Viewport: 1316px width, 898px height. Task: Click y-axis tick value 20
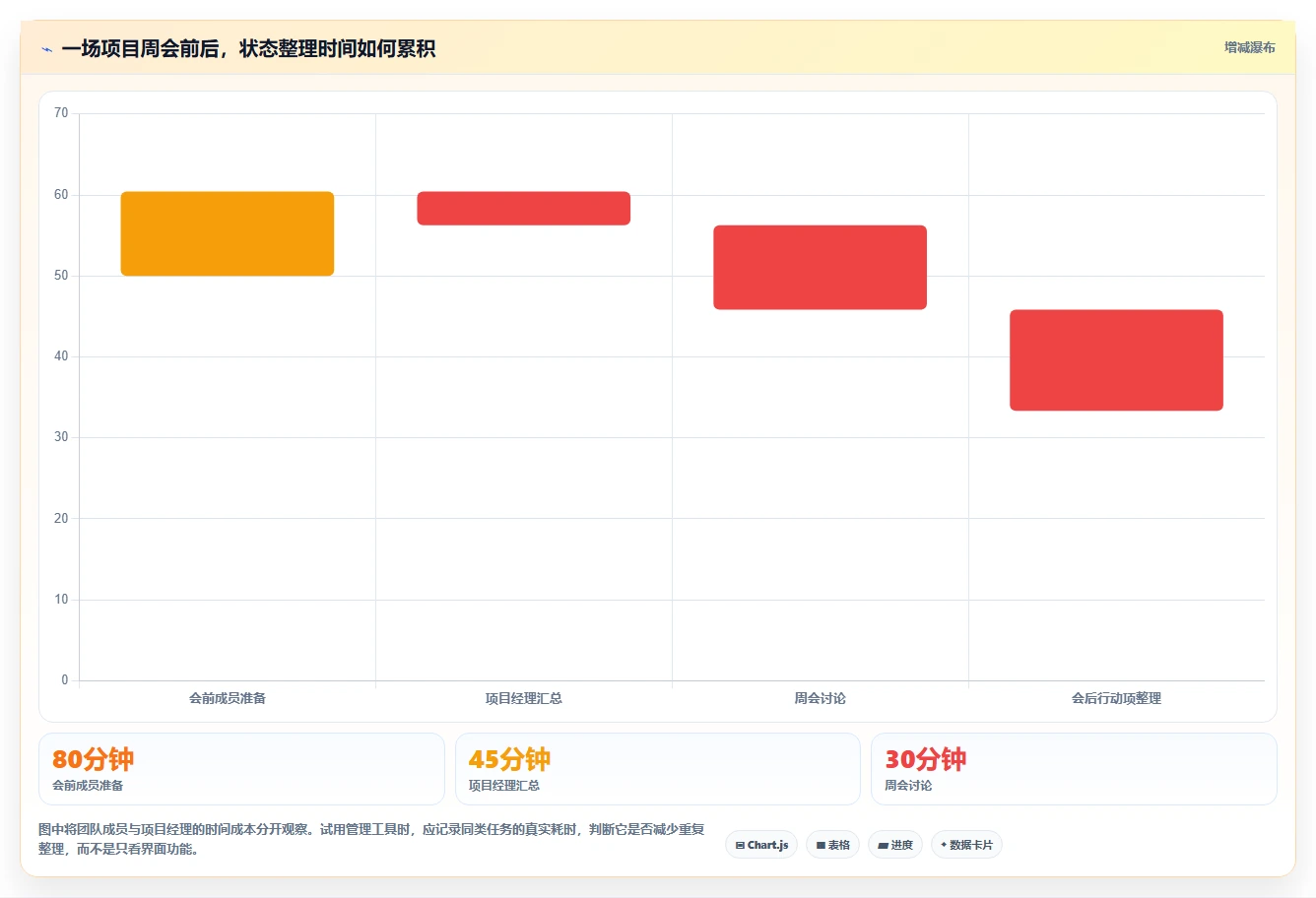coord(61,519)
